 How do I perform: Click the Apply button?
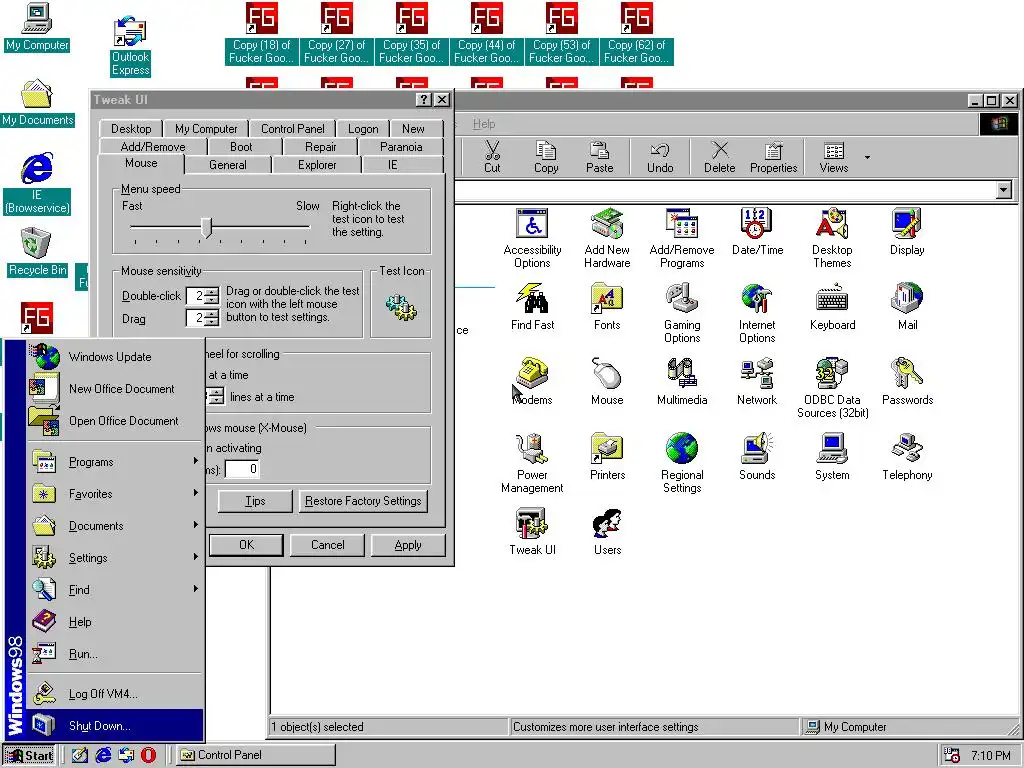point(408,545)
